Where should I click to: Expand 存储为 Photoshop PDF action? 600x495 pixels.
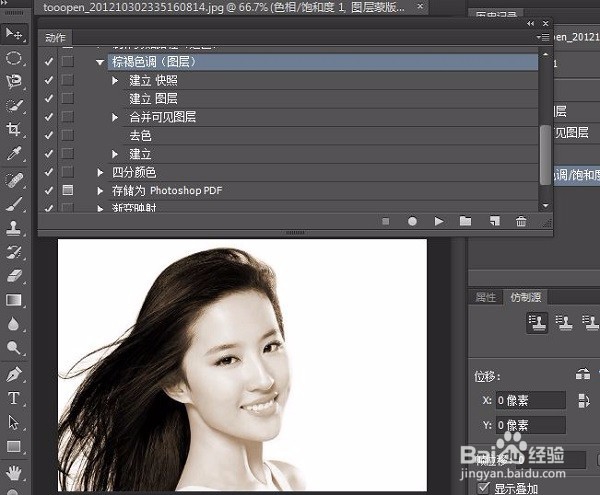100,191
